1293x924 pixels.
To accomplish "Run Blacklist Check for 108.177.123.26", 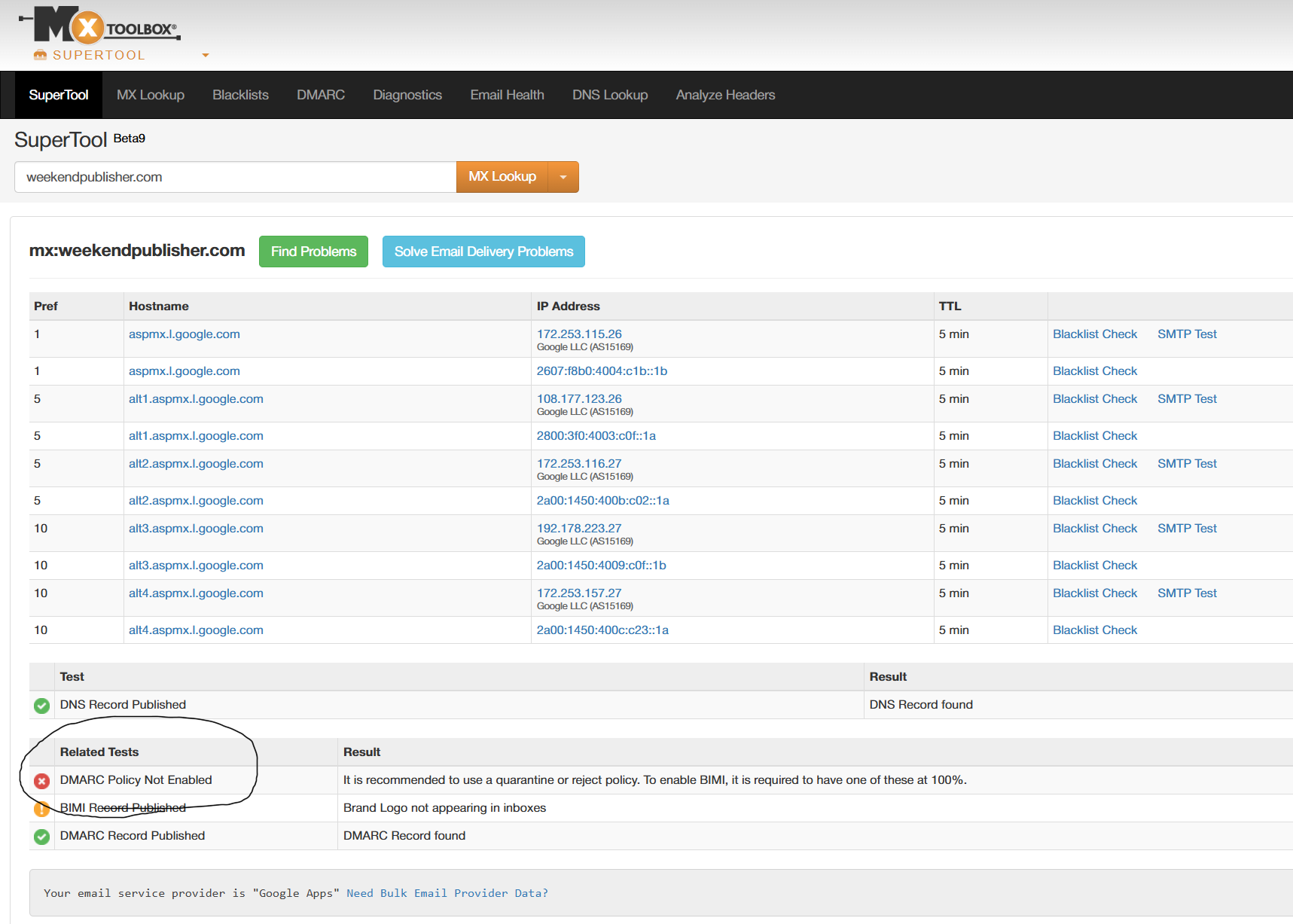I will 1095,399.
